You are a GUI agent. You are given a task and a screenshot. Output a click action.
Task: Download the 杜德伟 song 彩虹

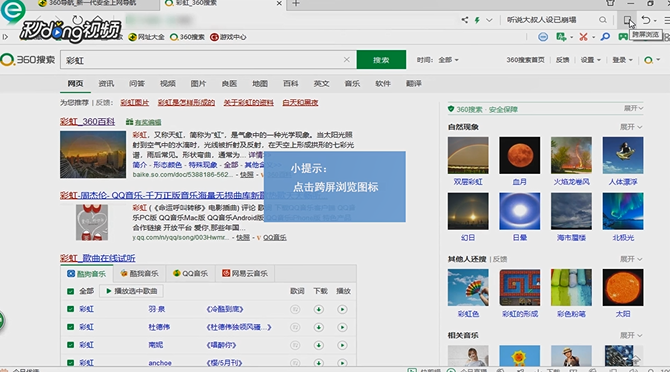tap(318, 327)
